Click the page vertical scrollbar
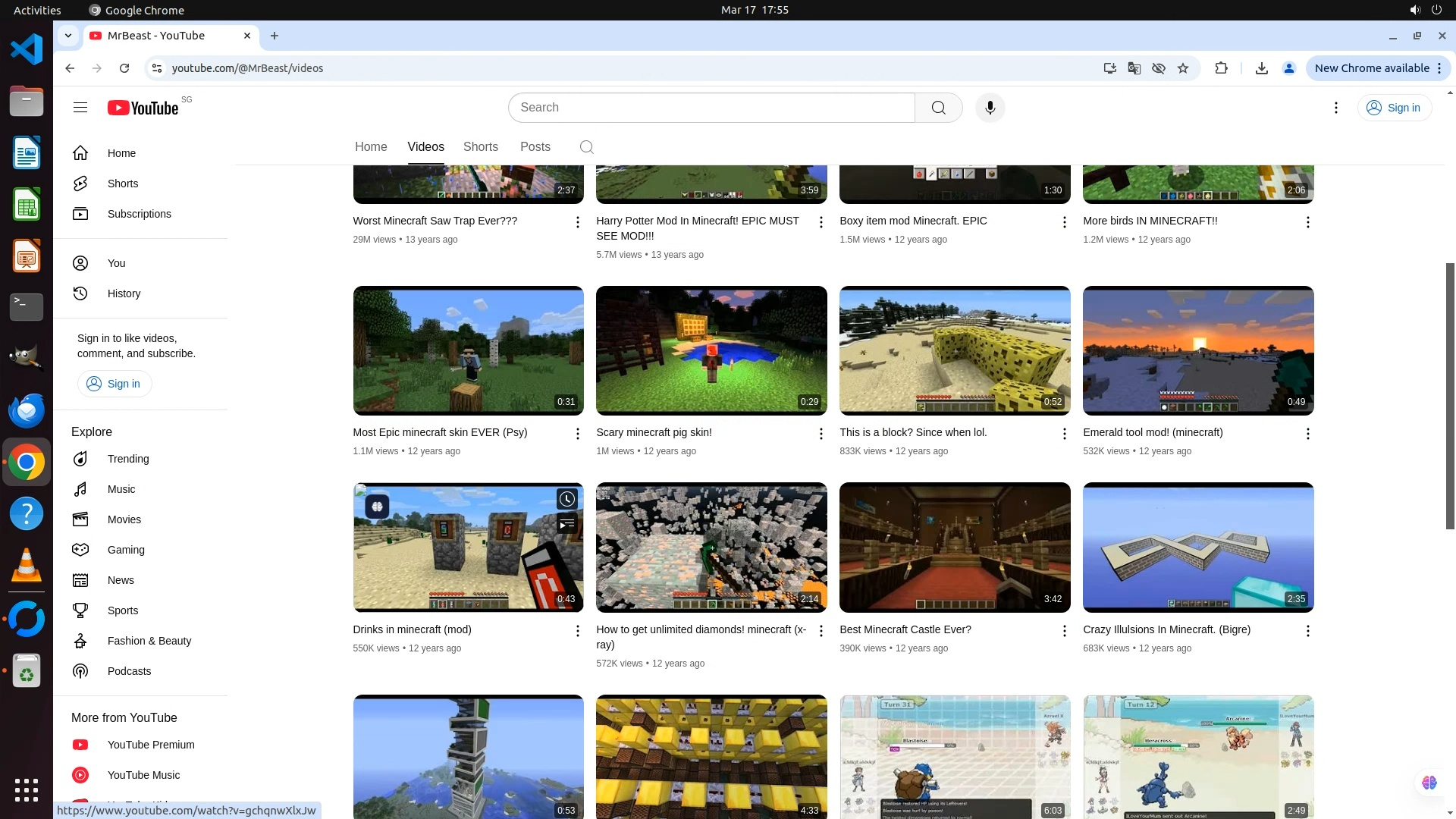Viewport: 1456px width, 819px height. [1450, 394]
